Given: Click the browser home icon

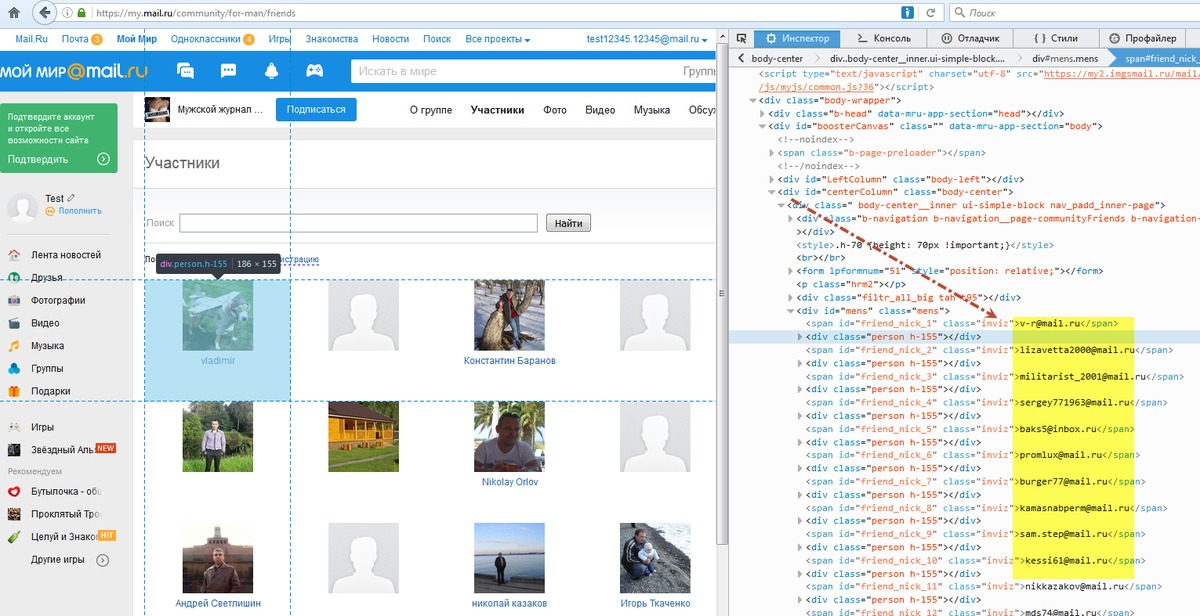Looking at the screenshot, I should 14,13.
